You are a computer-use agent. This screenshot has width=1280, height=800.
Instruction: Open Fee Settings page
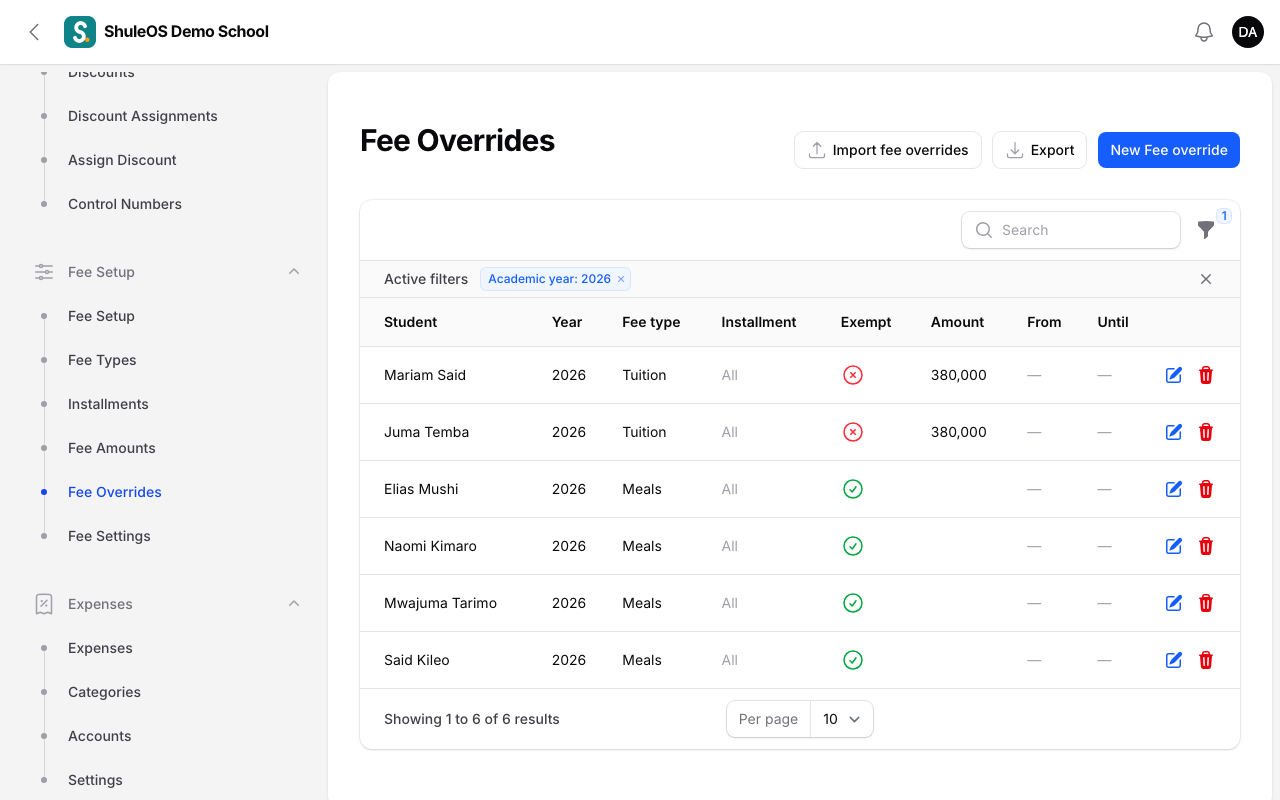[x=109, y=536]
